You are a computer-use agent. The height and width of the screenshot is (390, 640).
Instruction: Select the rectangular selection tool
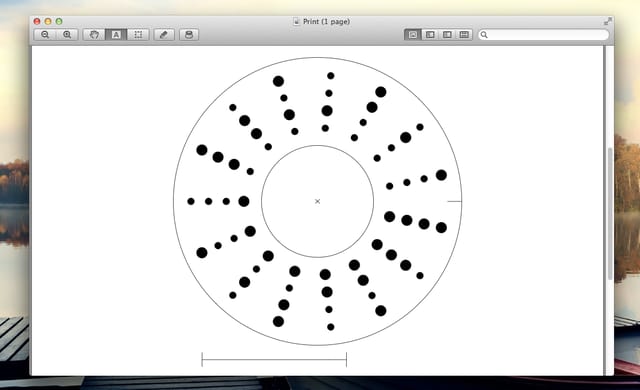pos(138,35)
